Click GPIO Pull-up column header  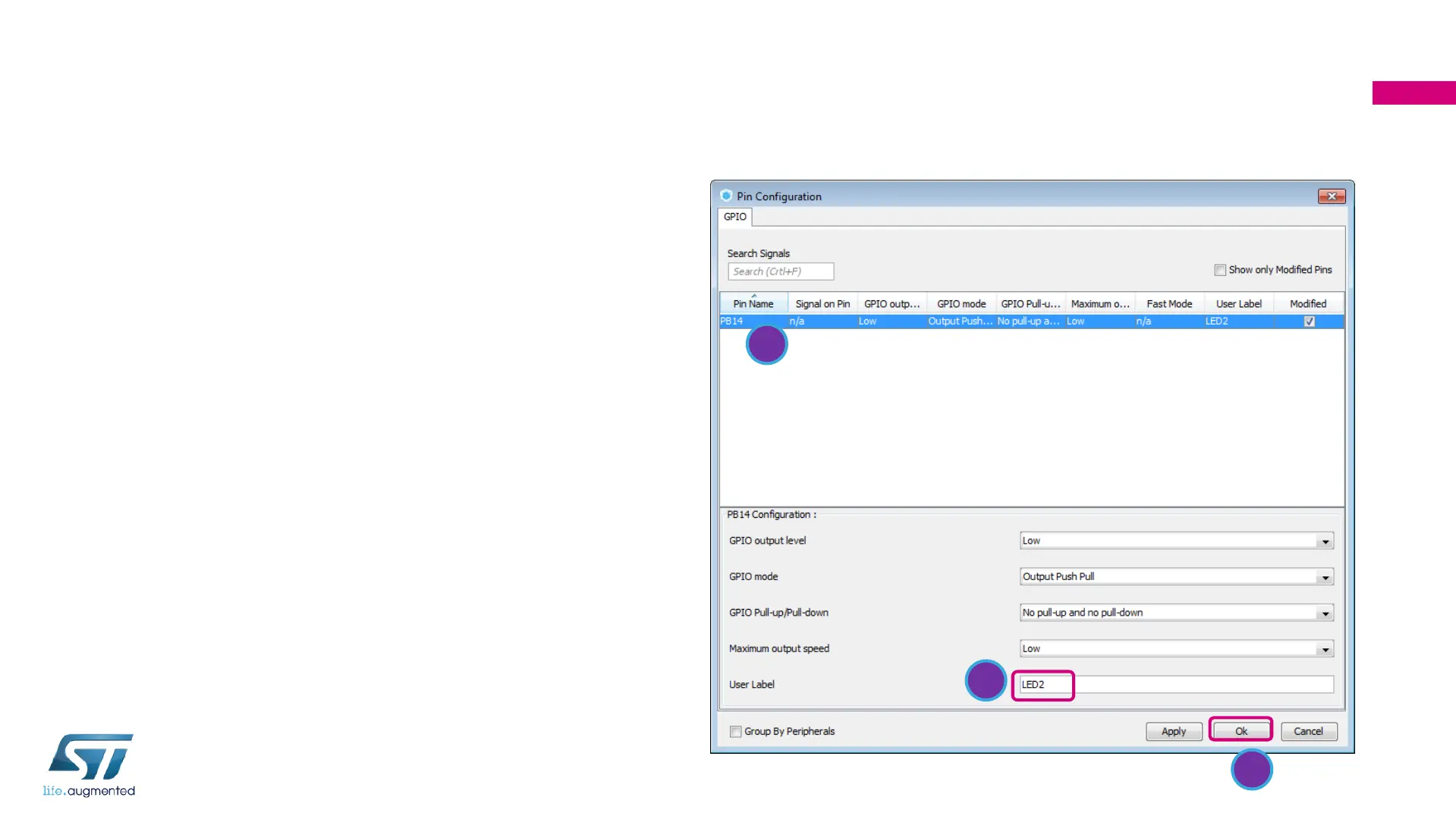click(1030, 304)
